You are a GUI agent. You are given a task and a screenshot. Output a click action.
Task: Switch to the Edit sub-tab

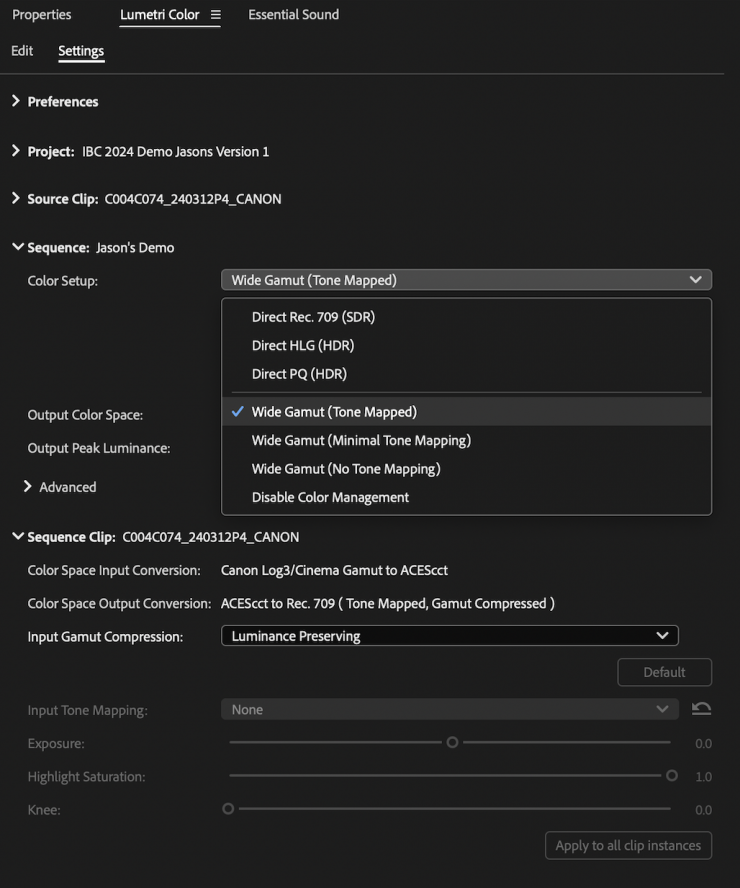[x=22, y=51]
